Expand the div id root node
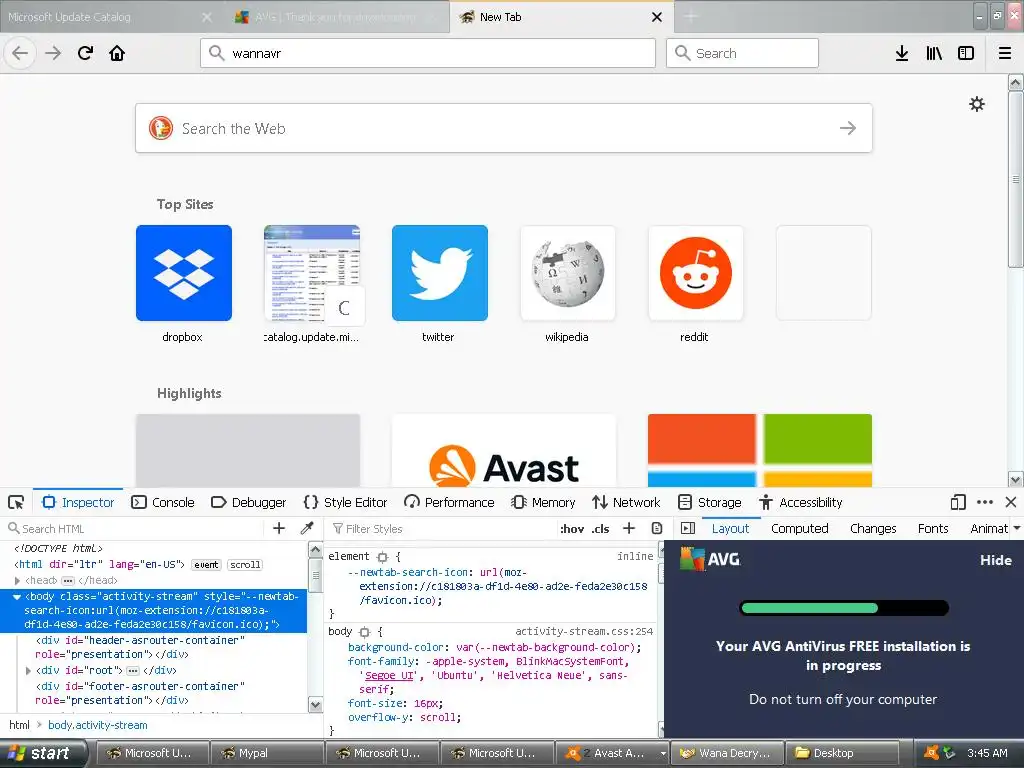 (28, 670)
